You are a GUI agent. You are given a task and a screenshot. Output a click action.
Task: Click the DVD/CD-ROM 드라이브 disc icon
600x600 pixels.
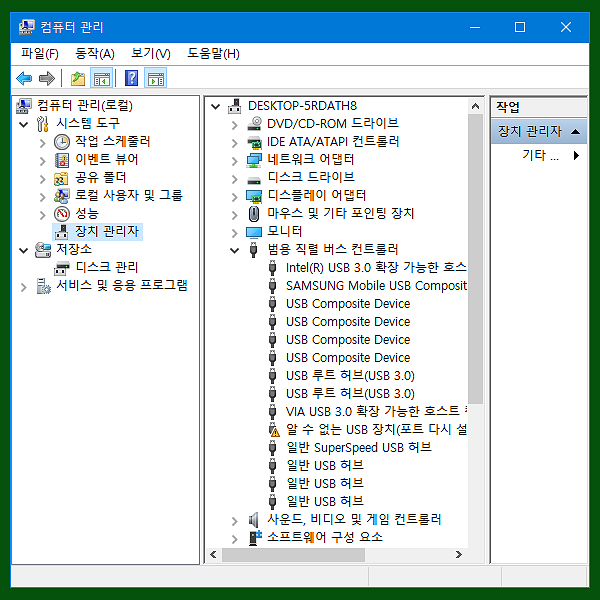point(254,124)
